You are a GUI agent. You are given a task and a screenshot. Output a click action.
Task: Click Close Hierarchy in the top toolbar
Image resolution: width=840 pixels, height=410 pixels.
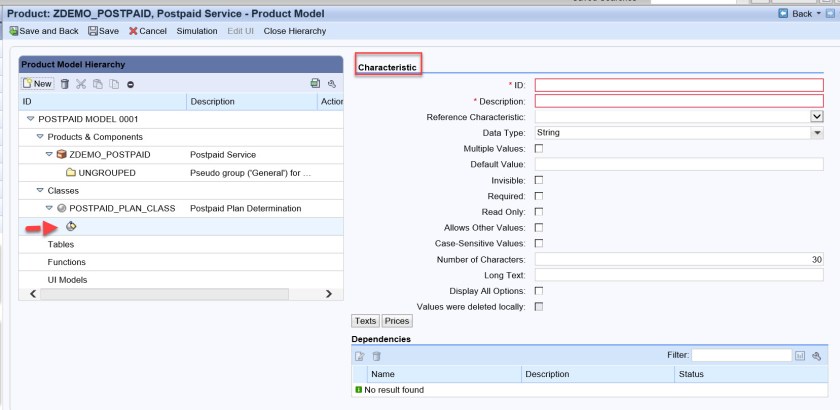coord(294,31)
